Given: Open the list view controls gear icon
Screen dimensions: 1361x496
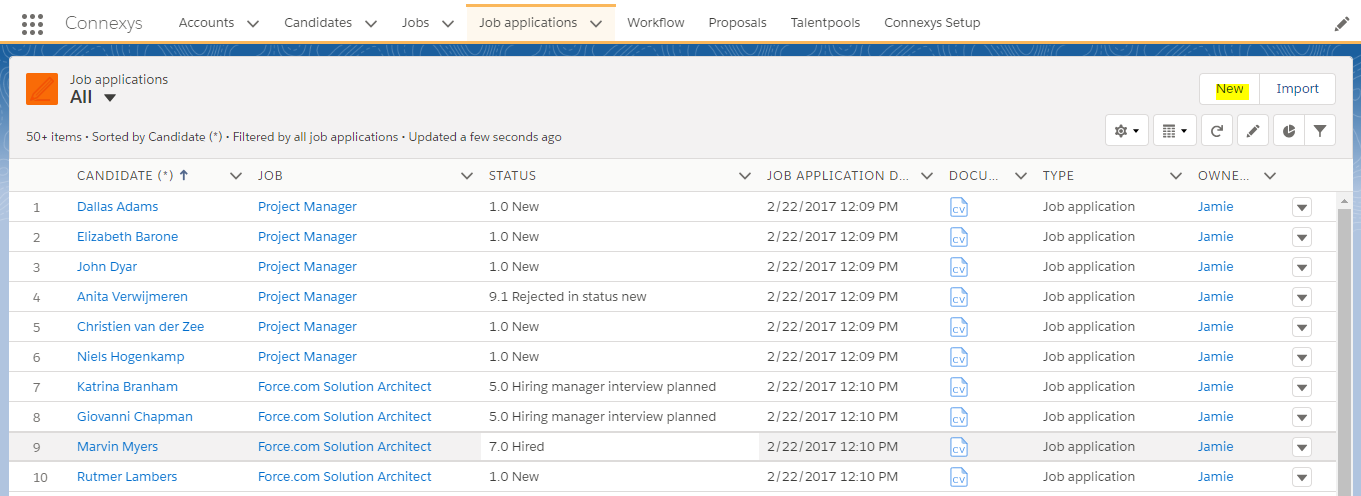Looking at the screenshot, I should click(1127, 130).
